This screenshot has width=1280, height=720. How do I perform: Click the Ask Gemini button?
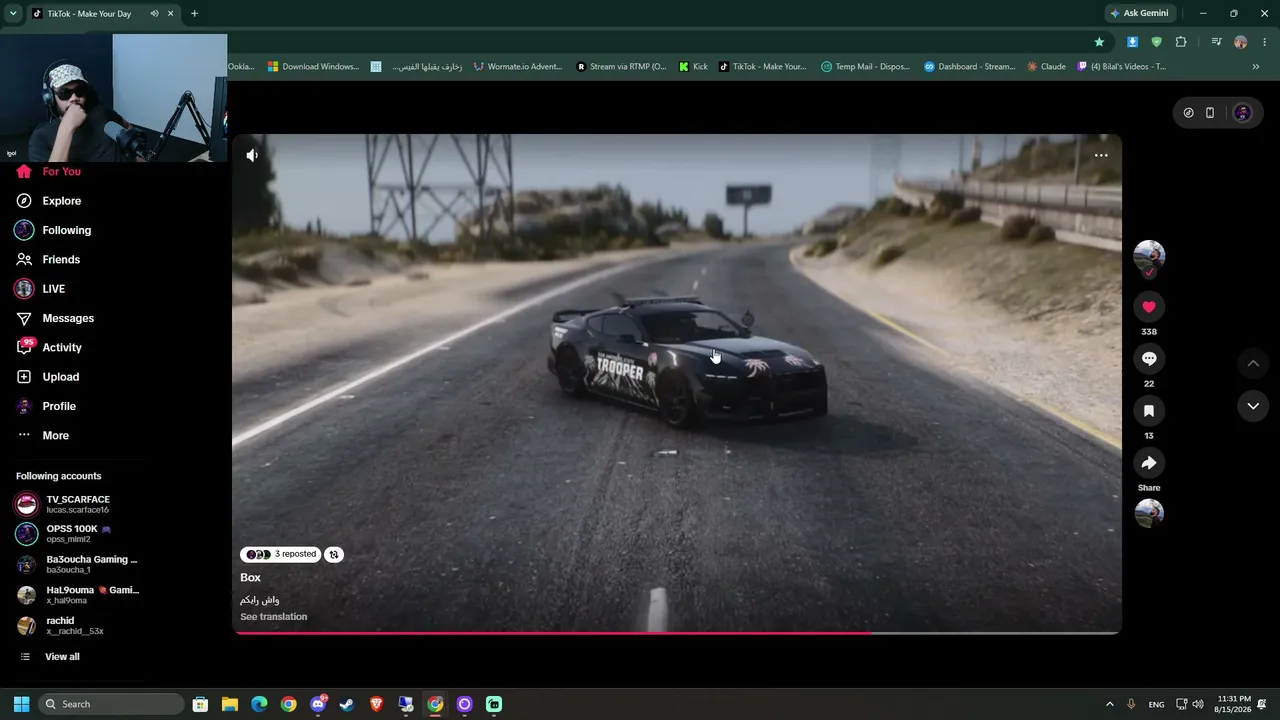1139,14
